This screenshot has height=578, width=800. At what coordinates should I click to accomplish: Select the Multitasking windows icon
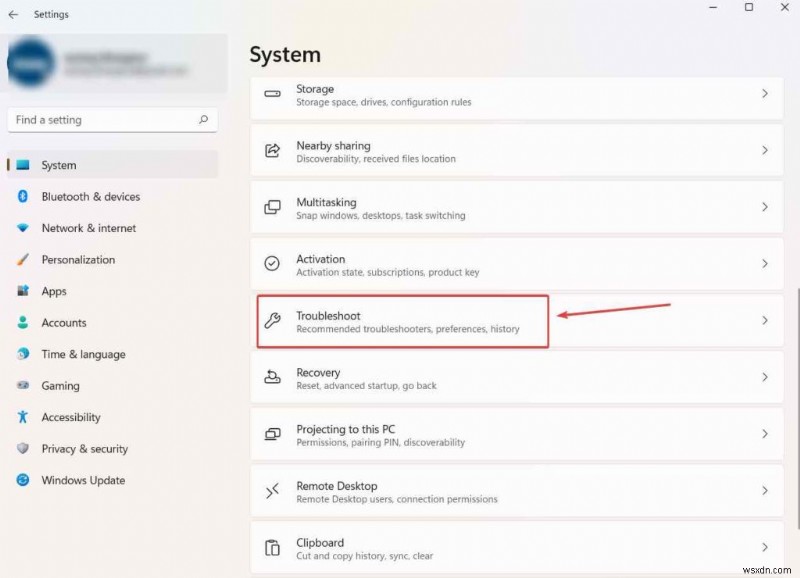(x=272, y=207)
